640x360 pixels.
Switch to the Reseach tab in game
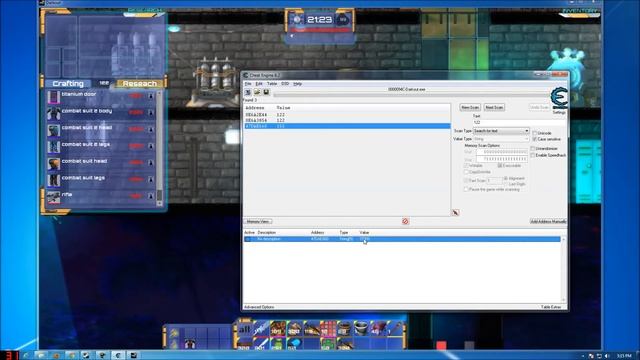point(140,83)
